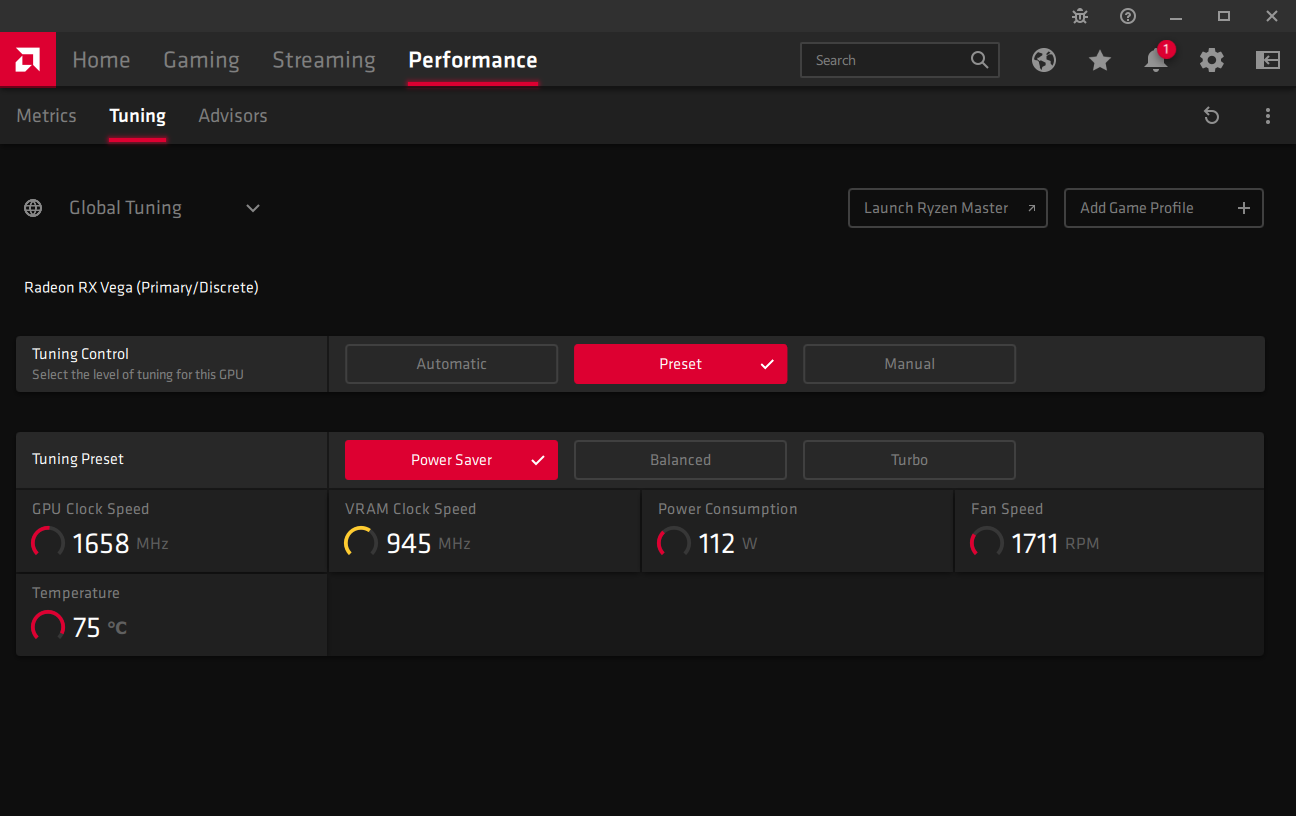The width and height of the screenshot is (1296, 816).
Task: Switch to the Advisors sub-tab
Action: click(x=233, y=116)
